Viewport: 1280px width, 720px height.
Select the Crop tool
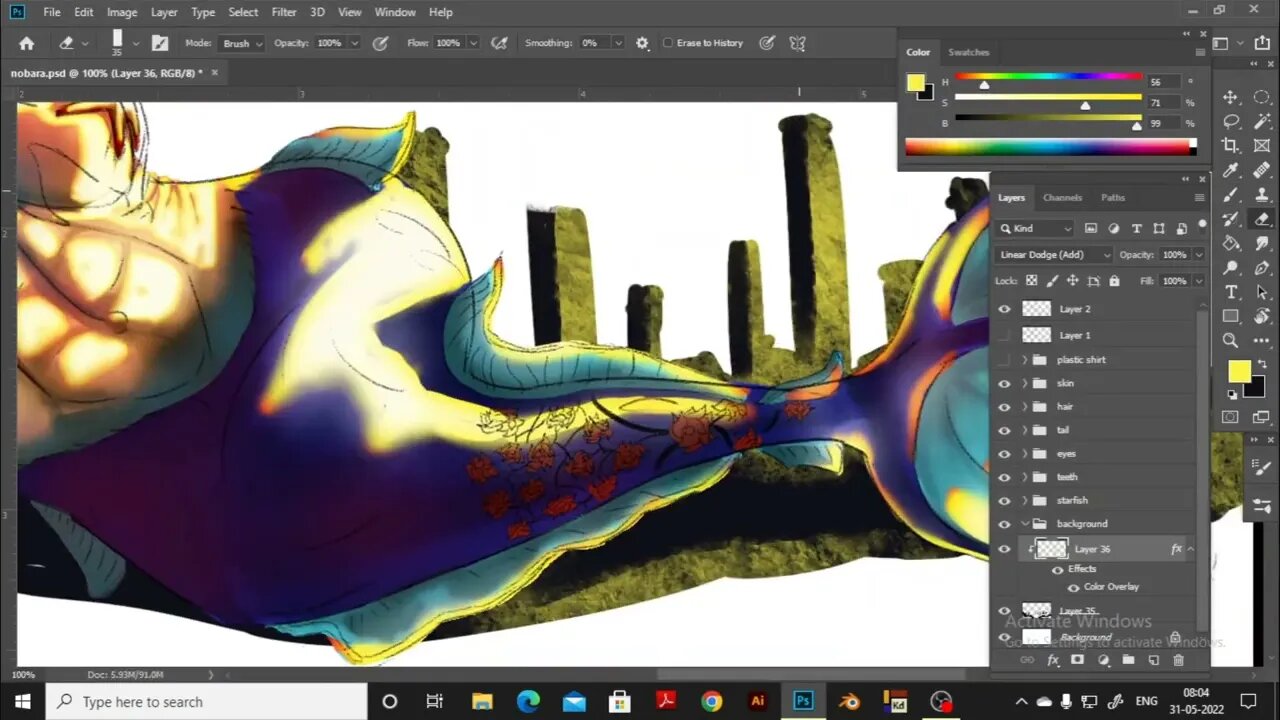click(1231, 146)
